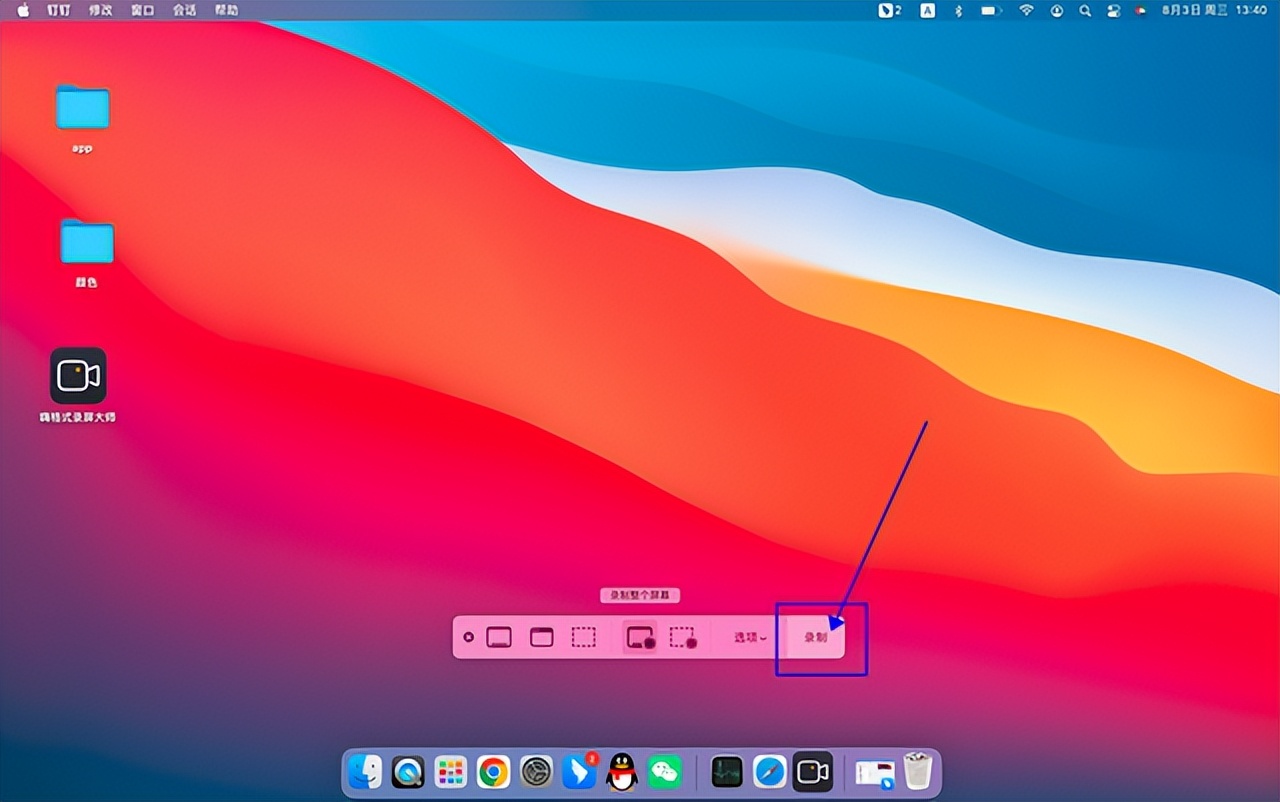Launch Google Chrome from the Dock
Viewport: 1280px width, 802px height.
(493, 771)
